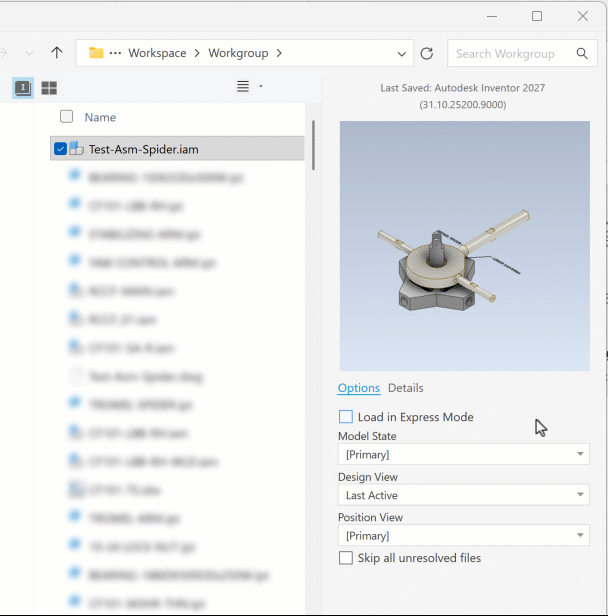Navigate to Workgroup in breadcrumb
608x616 pixels.
coord(238,53)
